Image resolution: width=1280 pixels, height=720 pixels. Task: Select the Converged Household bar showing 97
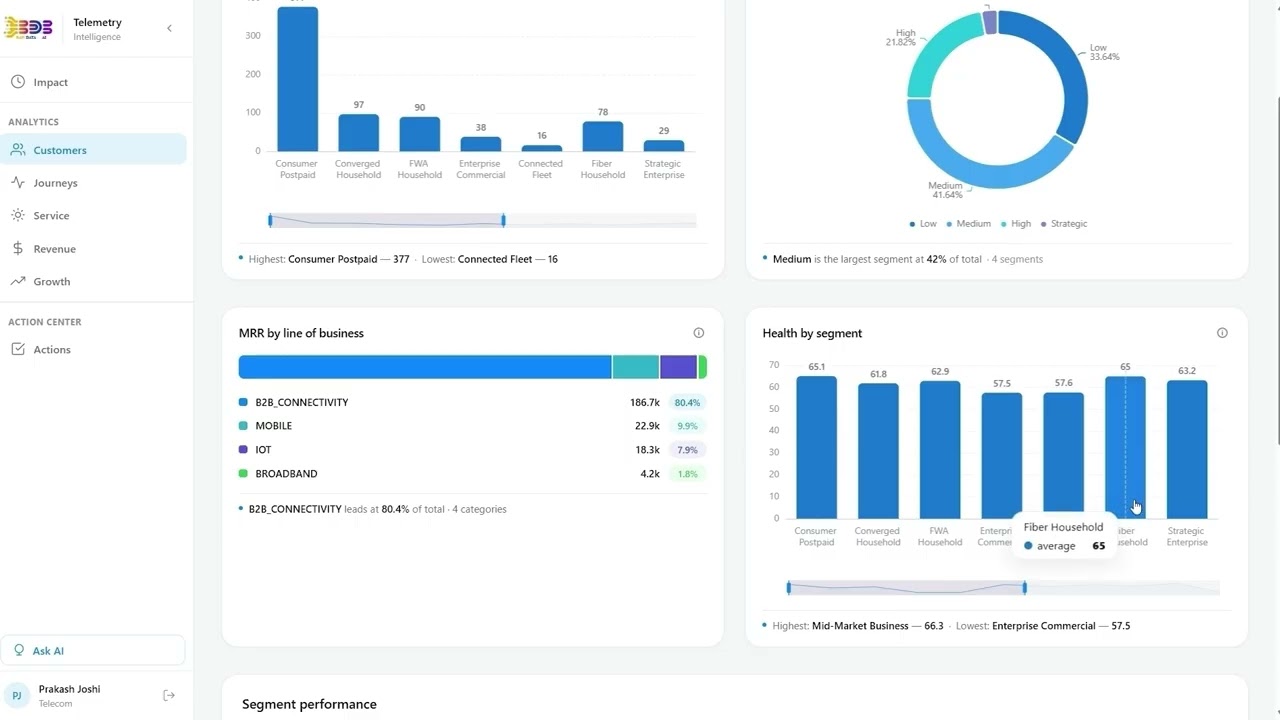pos(358,133)
